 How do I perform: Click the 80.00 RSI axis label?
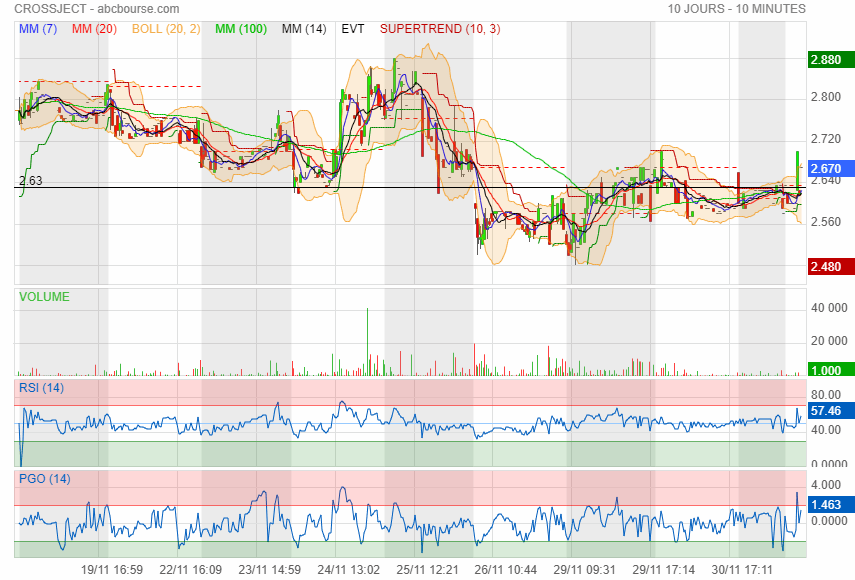pyautogui.click(x=826, y=395)
